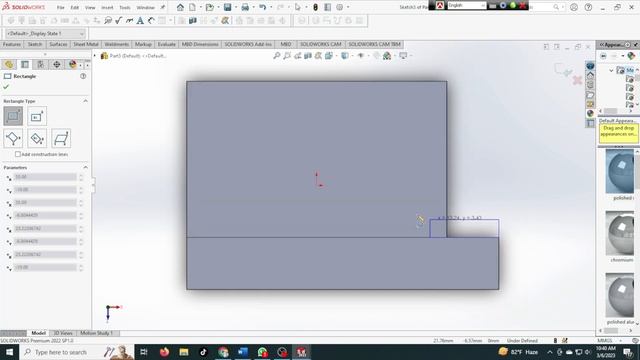Switch to the PropertyManager tab icon
The image size is (640, 360).
25,64
